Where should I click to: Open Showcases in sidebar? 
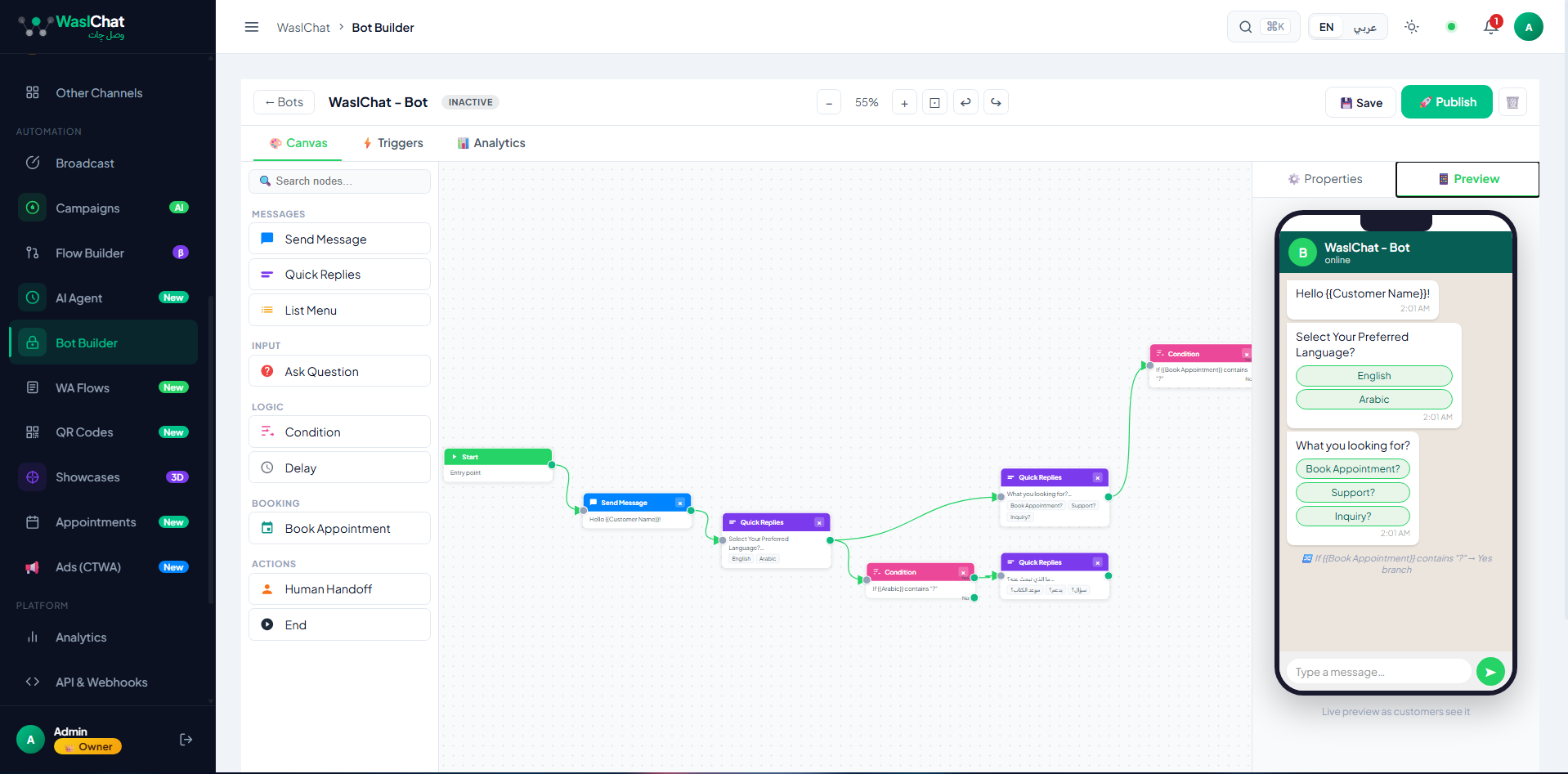click(104, 477)
